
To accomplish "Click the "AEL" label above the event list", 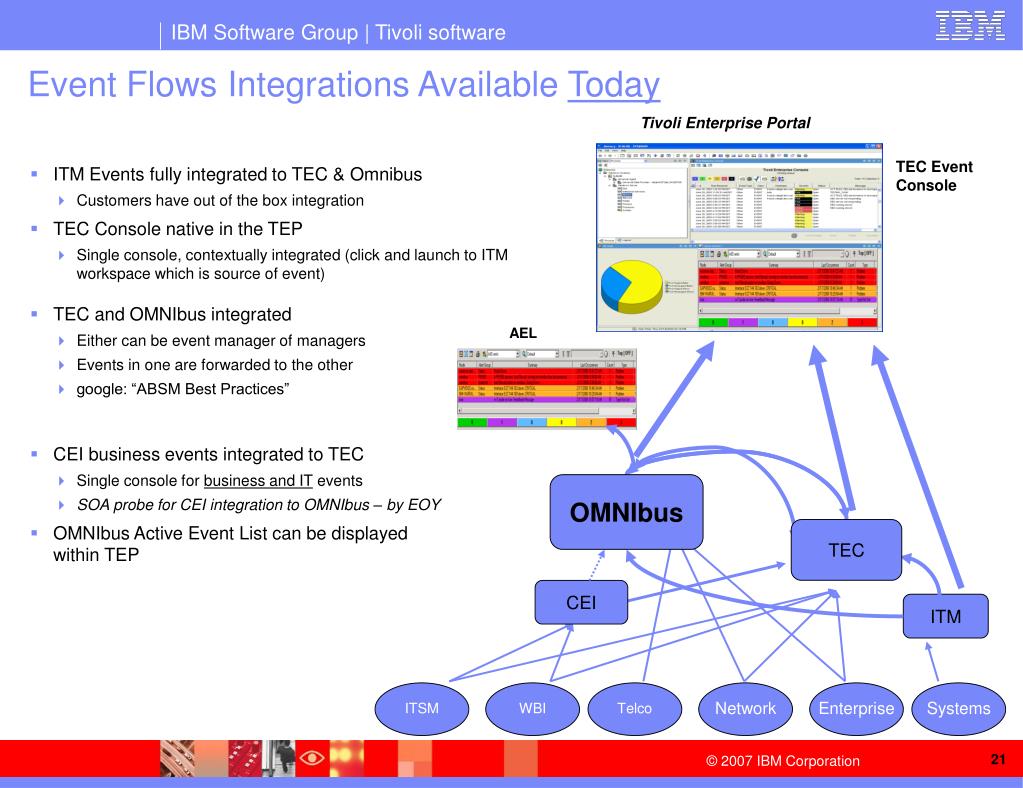I will click(523, 333).
